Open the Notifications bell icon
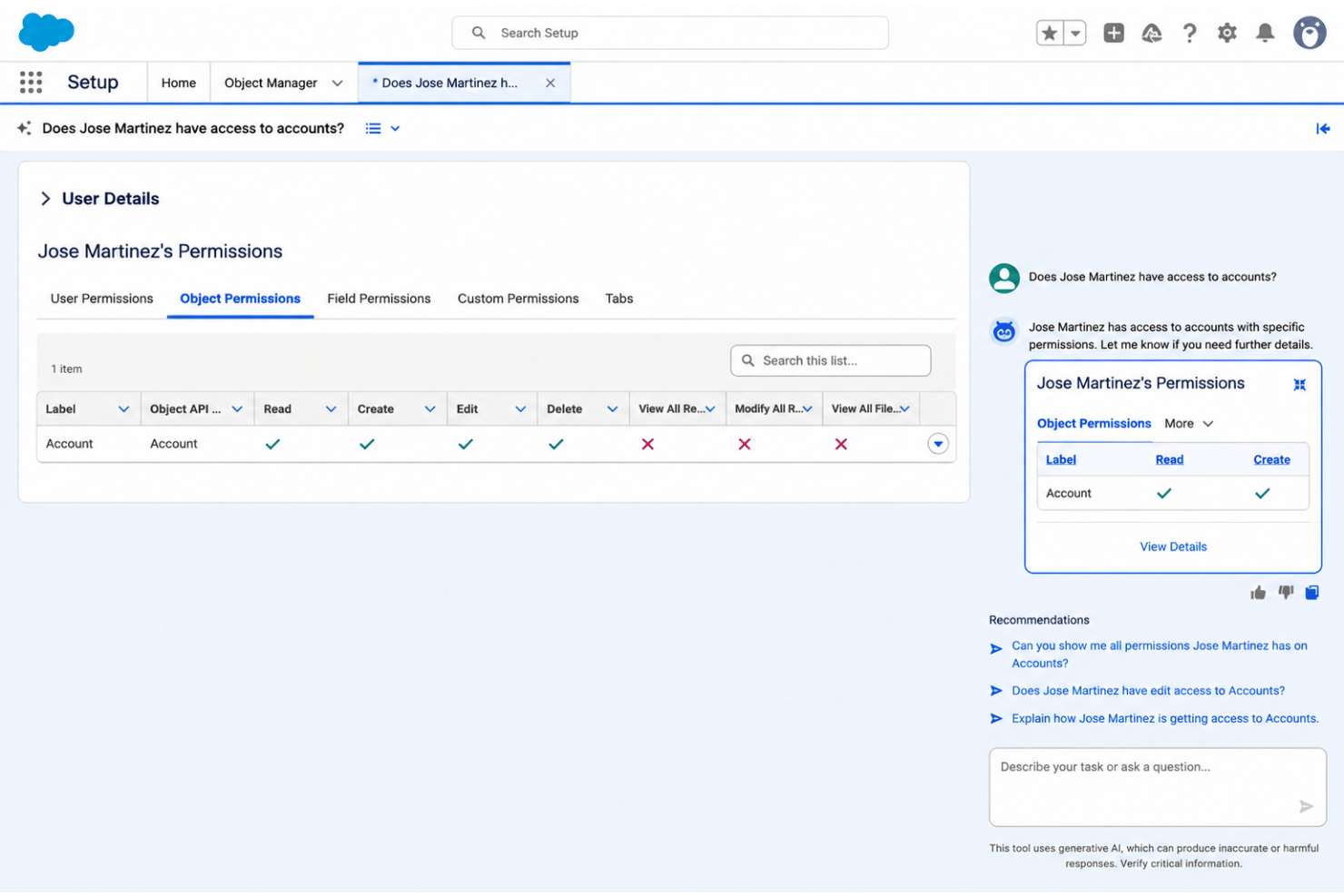Image resolution: width=1344 pixels, height=896 pixels. coord(1265,34)
